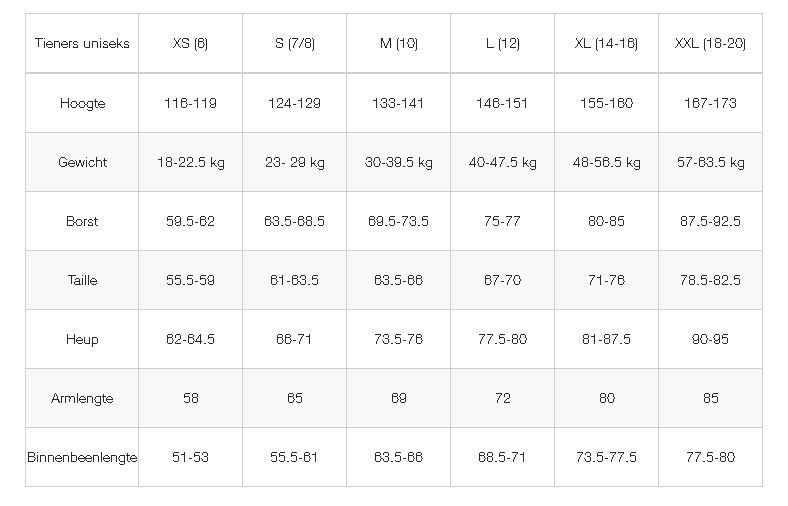This screenshot has width=788, height=506.
Task: Click the 73.5-77.5 Binnenbeenlengte cell
Action: [x=607, y=457]
